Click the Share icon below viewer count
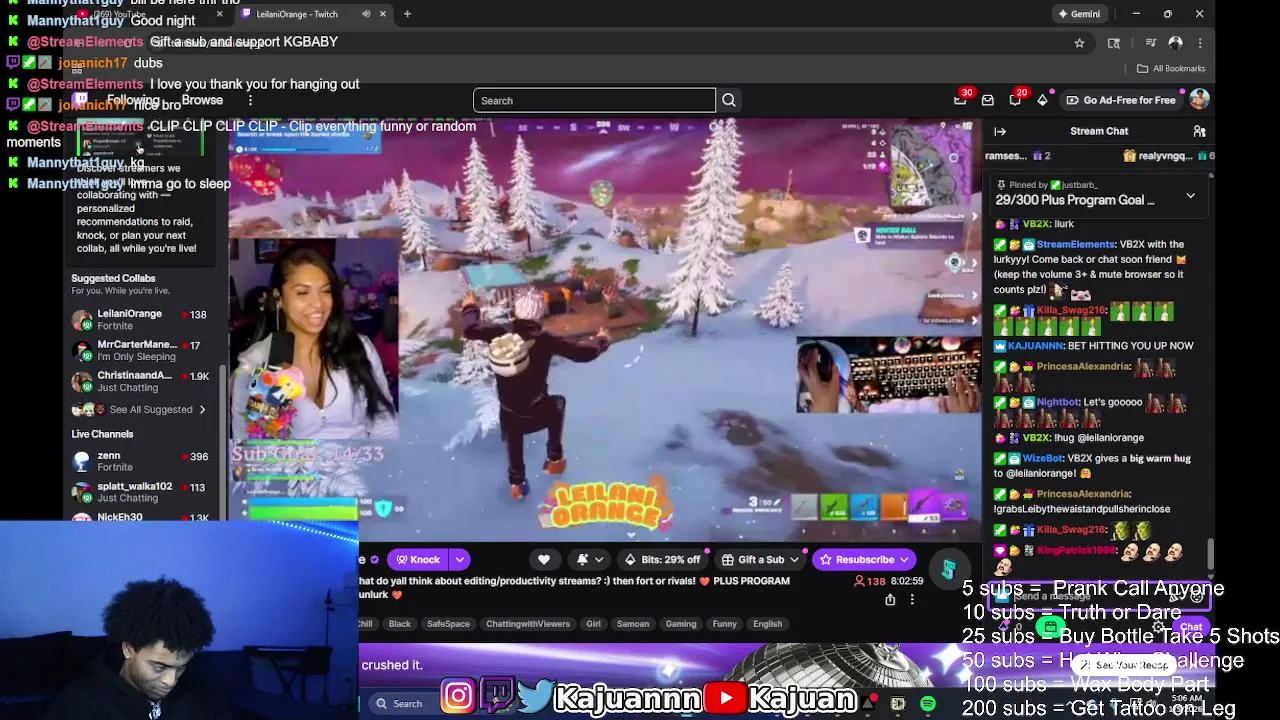 point(890,599)
